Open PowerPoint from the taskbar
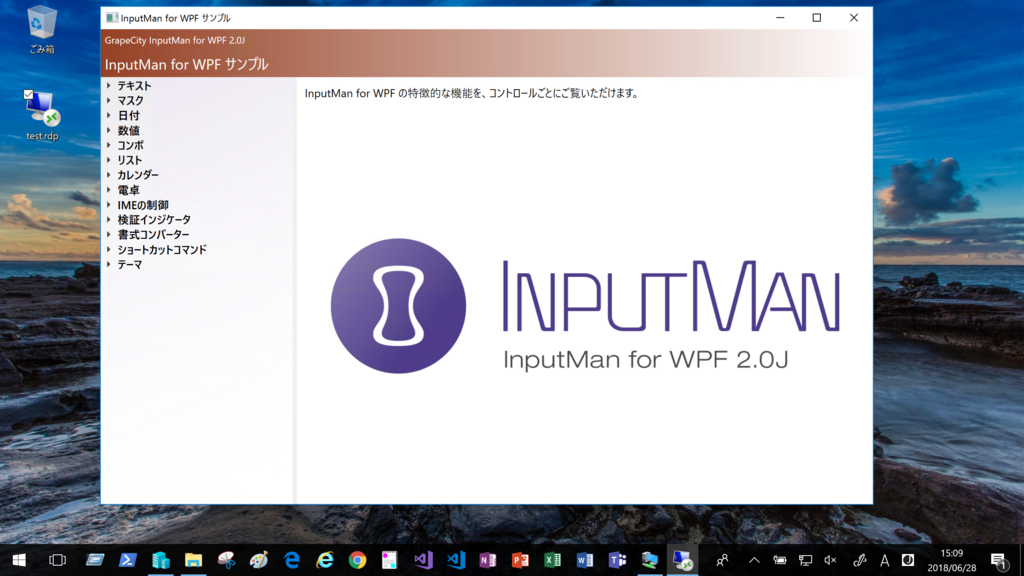The width and height of the screenshot is (1024, 576). [x=520, y=560]
